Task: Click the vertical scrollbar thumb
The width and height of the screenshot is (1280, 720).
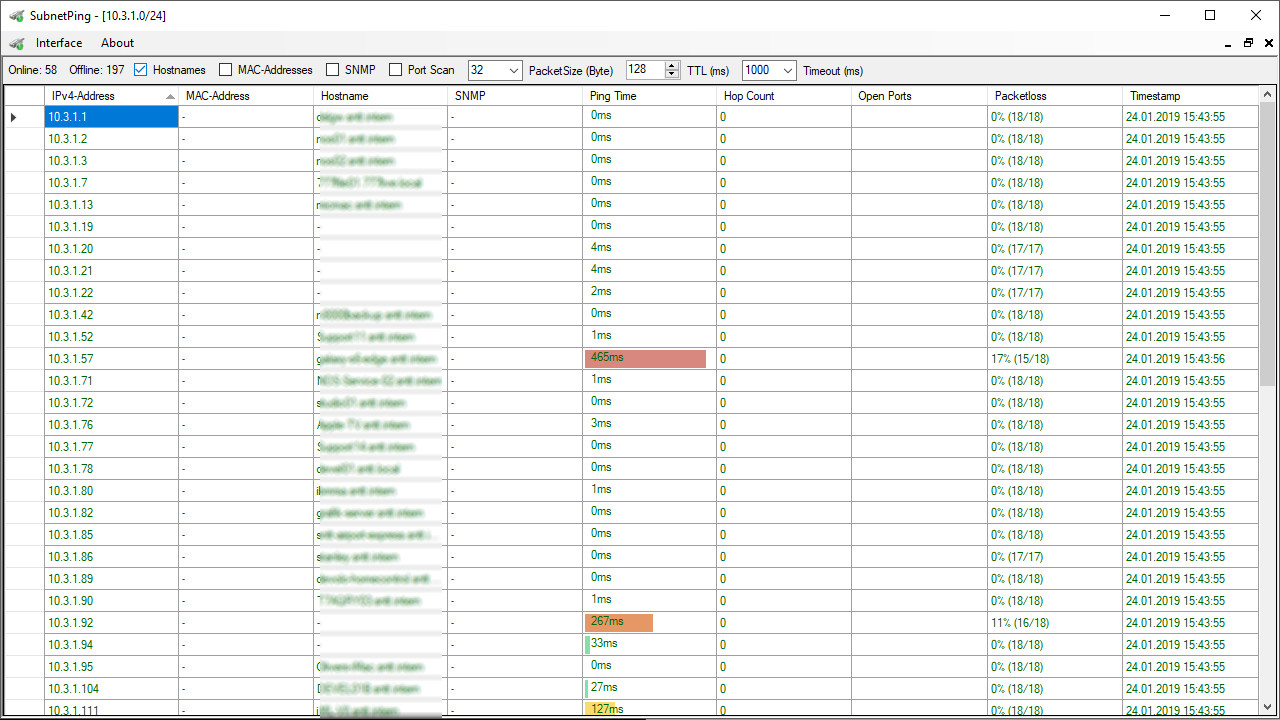Action: coord(1267,243)
